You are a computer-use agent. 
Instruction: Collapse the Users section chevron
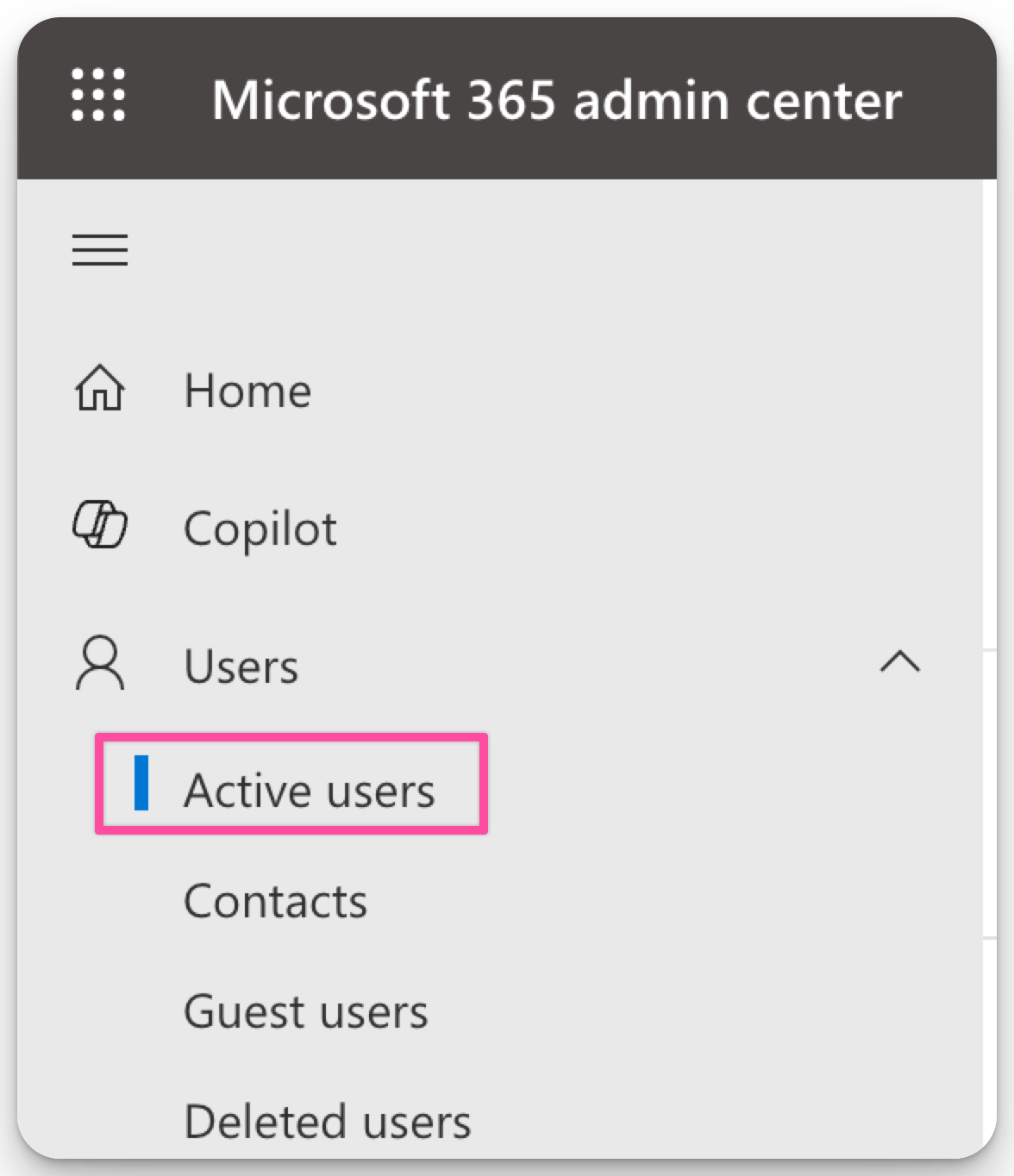tap(899, 661)
